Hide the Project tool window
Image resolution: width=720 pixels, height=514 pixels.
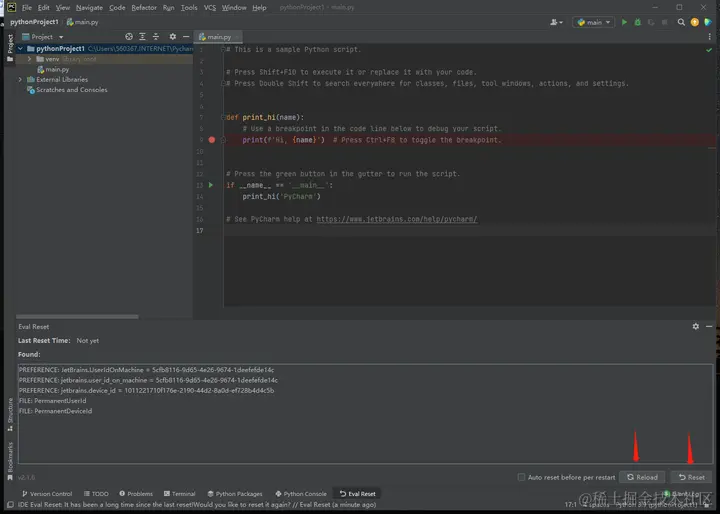186,37
